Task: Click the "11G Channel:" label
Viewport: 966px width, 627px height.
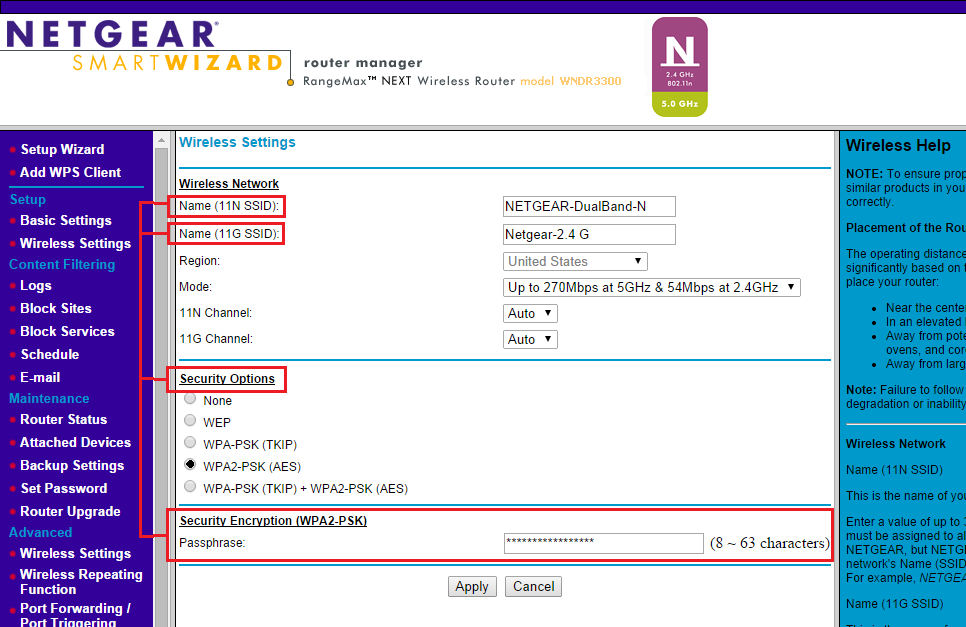Action: coord(216,339)
